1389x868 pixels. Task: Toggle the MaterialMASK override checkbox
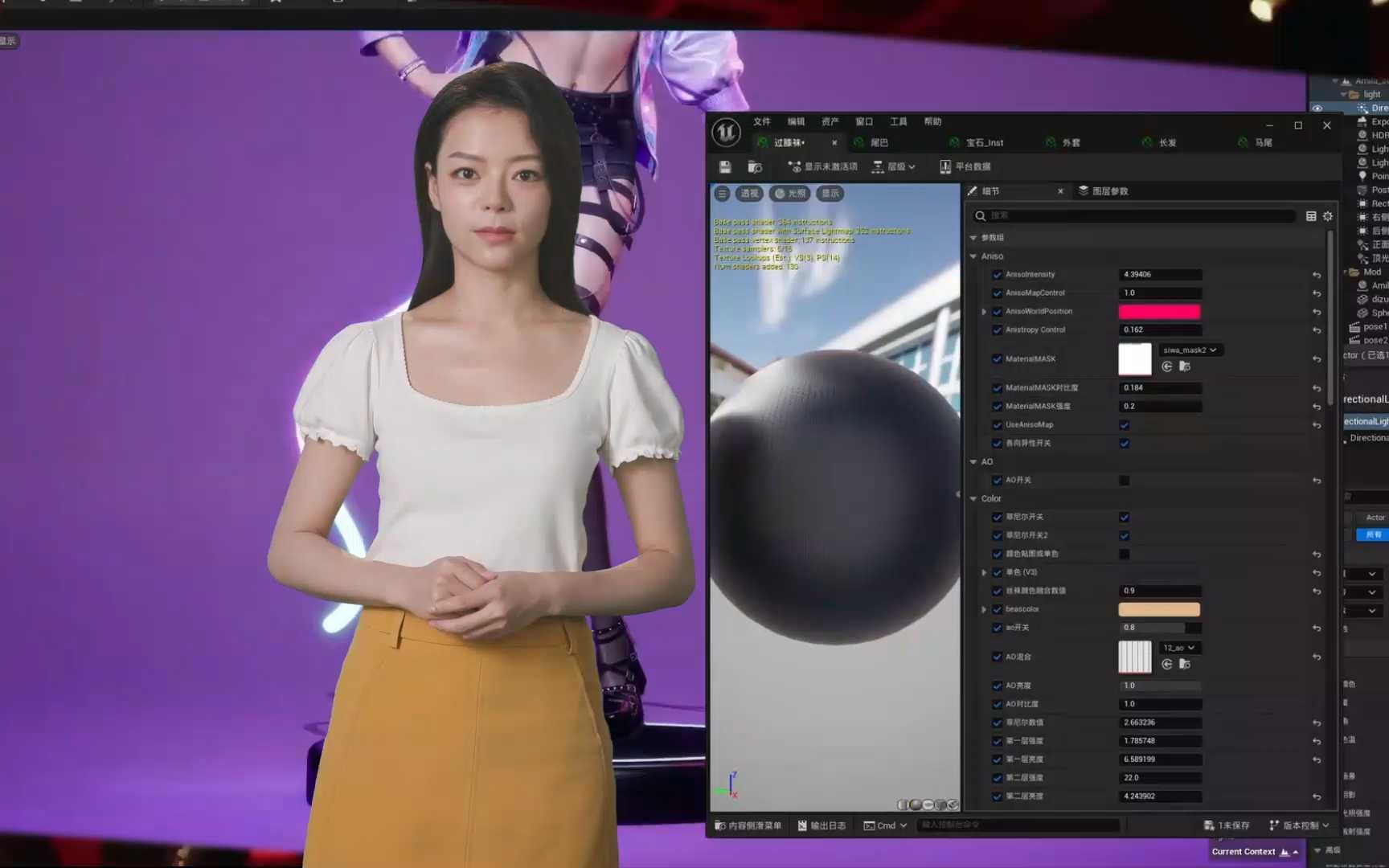(x=997, y=359)
